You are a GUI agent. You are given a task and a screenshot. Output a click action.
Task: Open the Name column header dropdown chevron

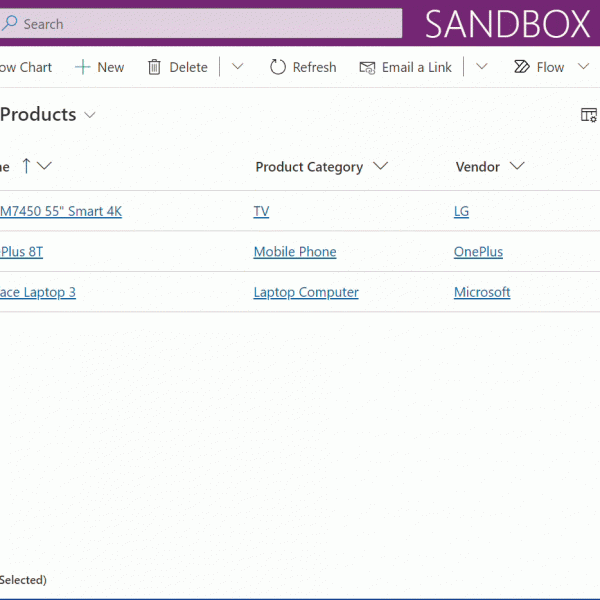tap(44, 166)
